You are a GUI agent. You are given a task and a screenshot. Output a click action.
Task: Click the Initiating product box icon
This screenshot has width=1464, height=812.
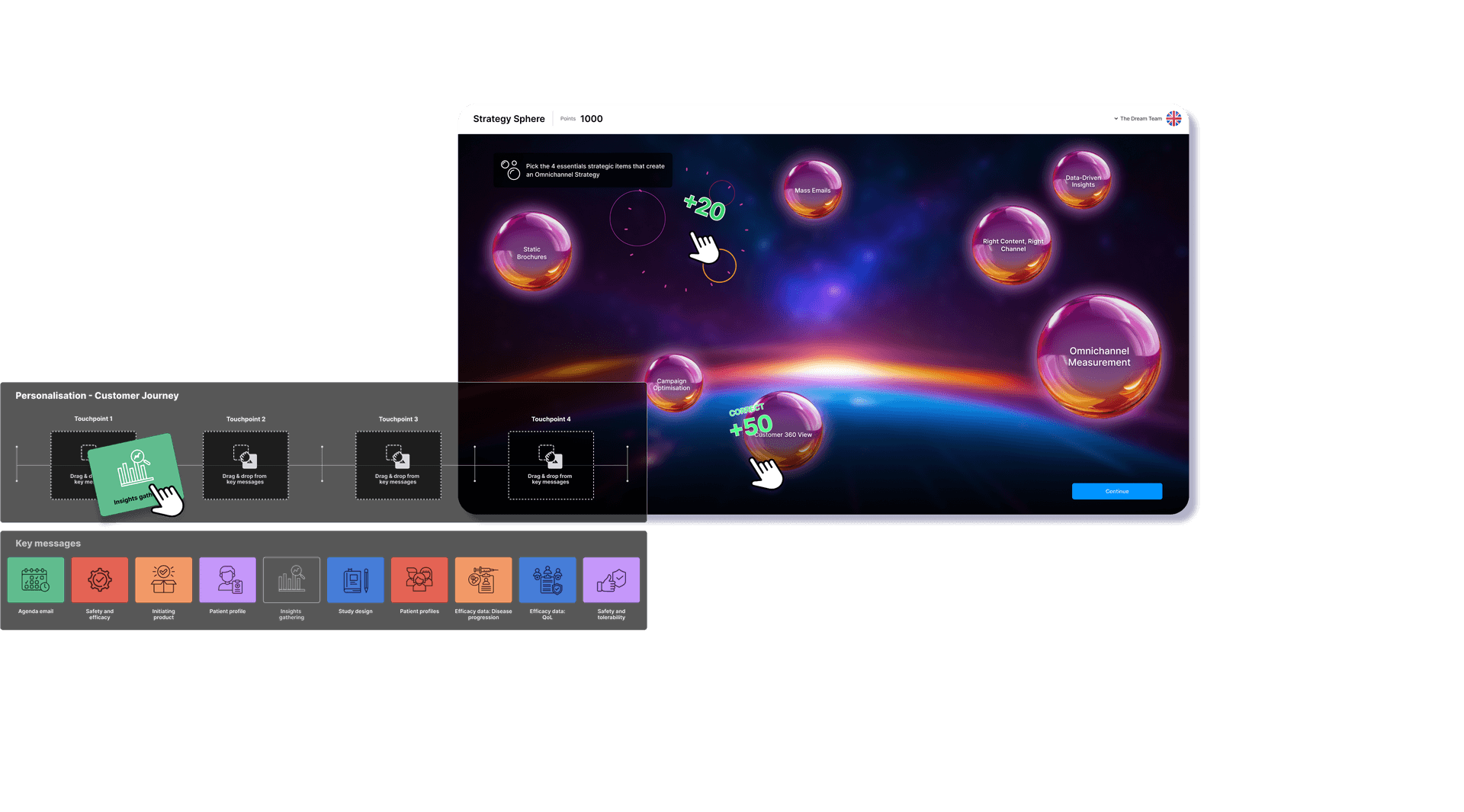(163, 580)
